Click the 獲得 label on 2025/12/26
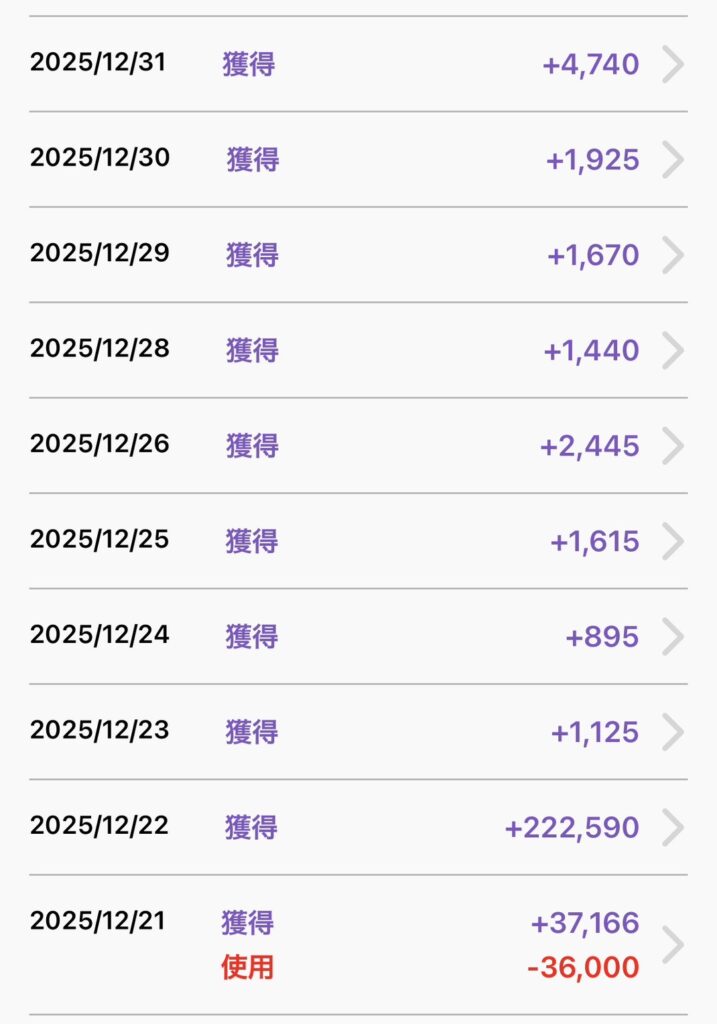 (252, 446)
